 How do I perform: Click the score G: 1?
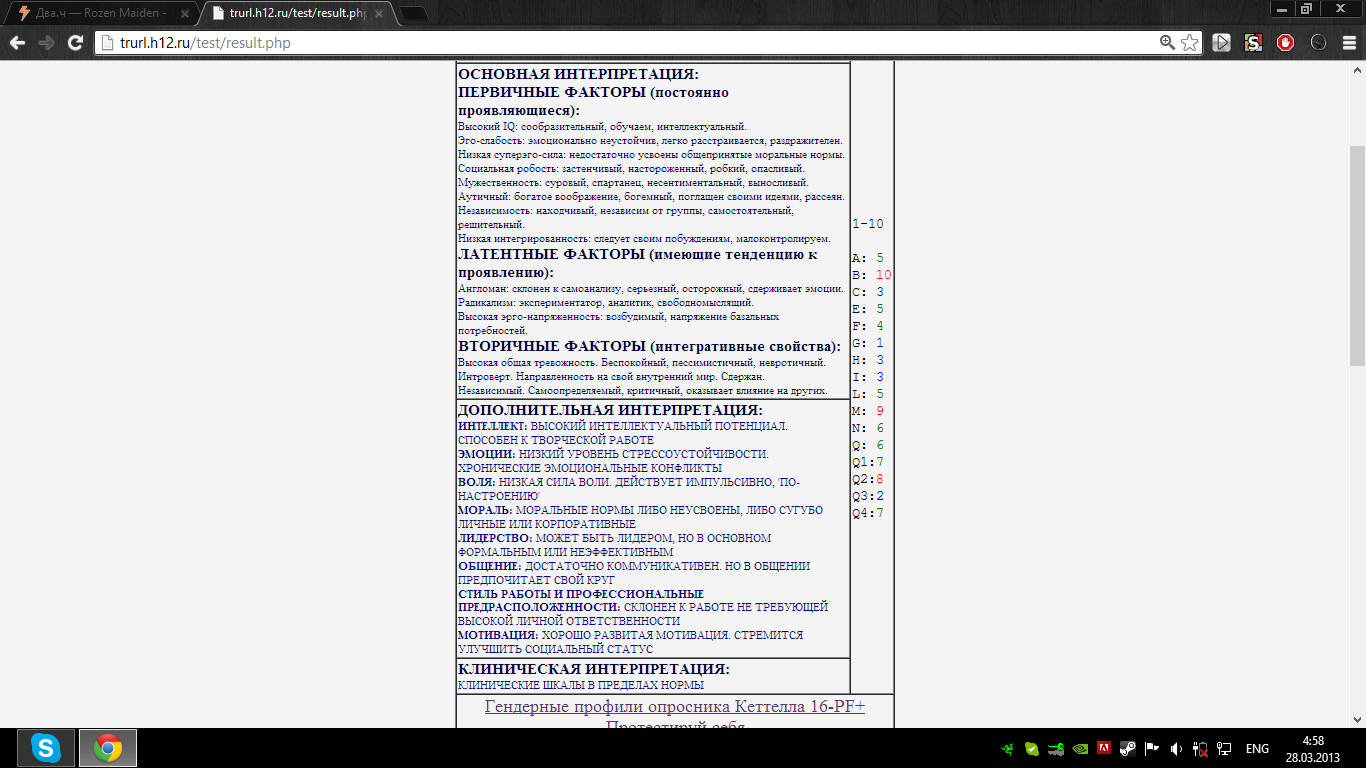tap(868, 343)
